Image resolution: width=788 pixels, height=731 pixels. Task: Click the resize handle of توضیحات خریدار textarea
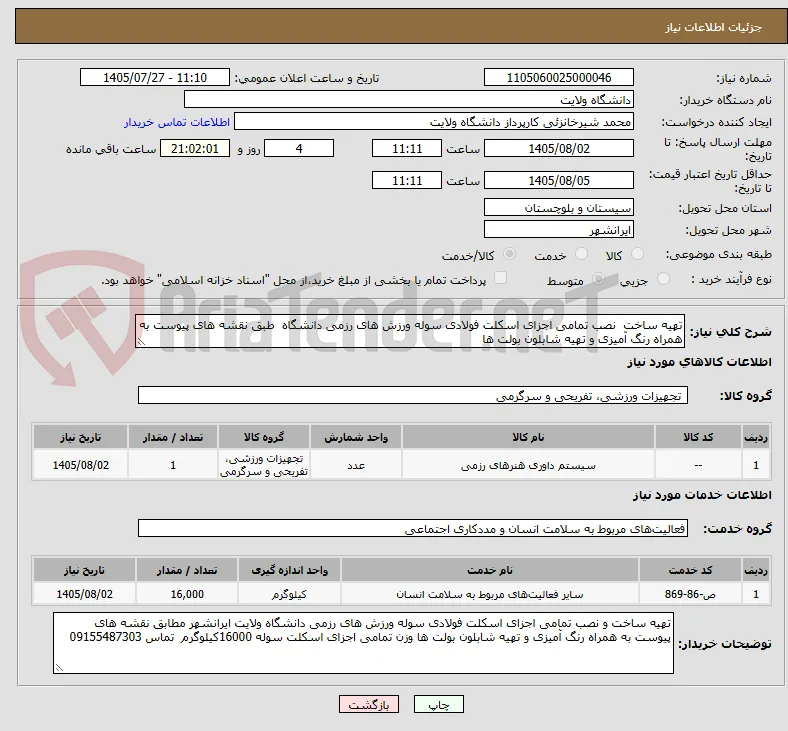59,668
